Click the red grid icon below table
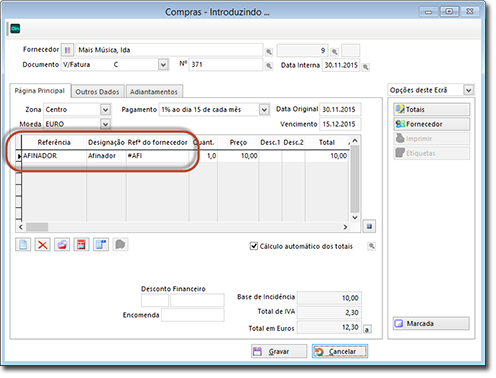 [81, 245]
